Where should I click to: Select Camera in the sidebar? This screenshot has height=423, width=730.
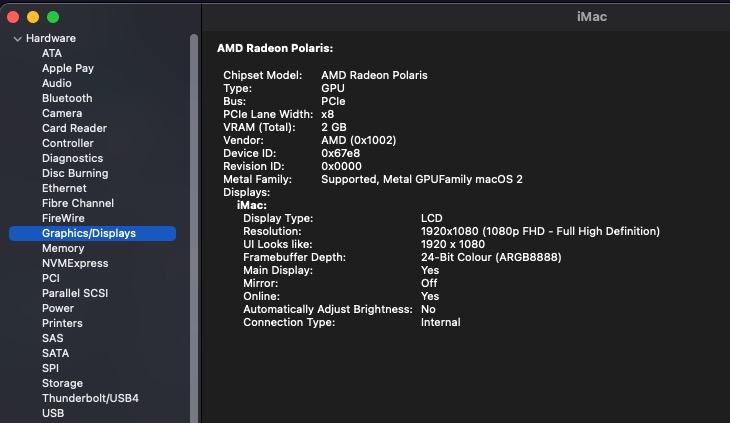click(62, 113)
